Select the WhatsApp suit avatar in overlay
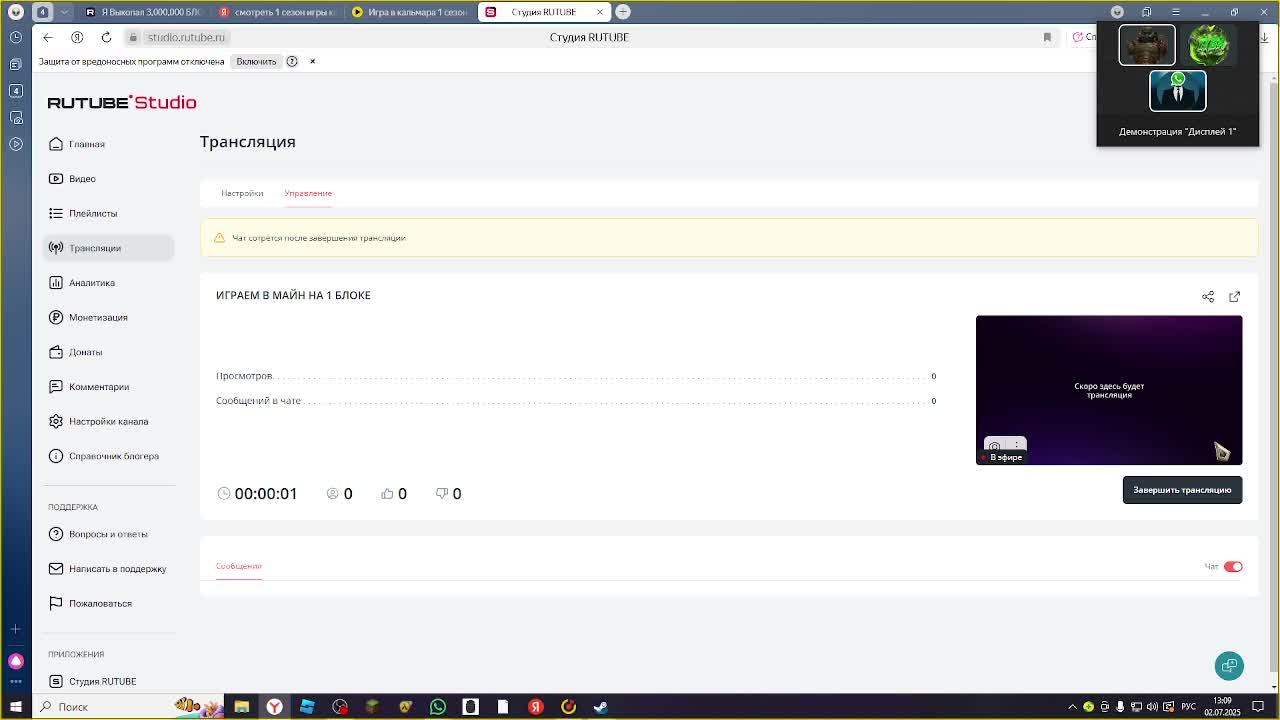Screen dimensions: 1280x720 point(1178,91)
